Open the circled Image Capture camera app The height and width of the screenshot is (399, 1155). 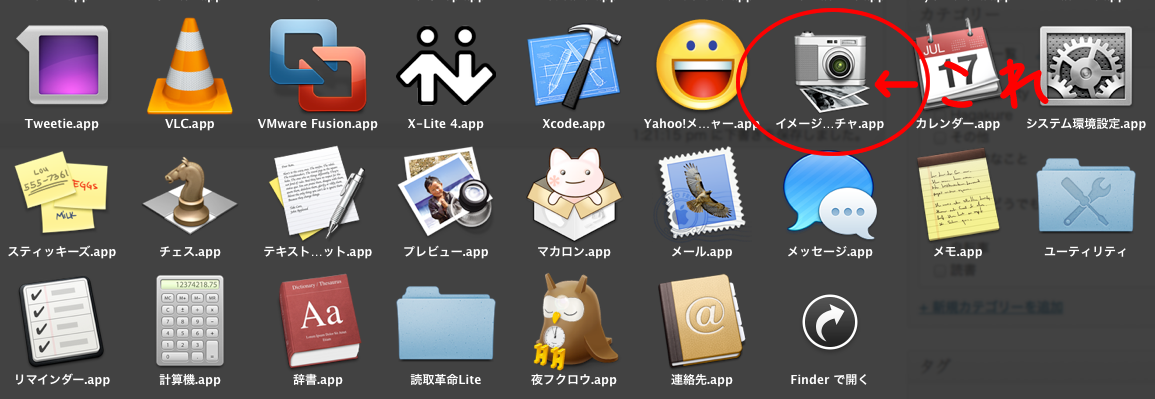(829, 70)
